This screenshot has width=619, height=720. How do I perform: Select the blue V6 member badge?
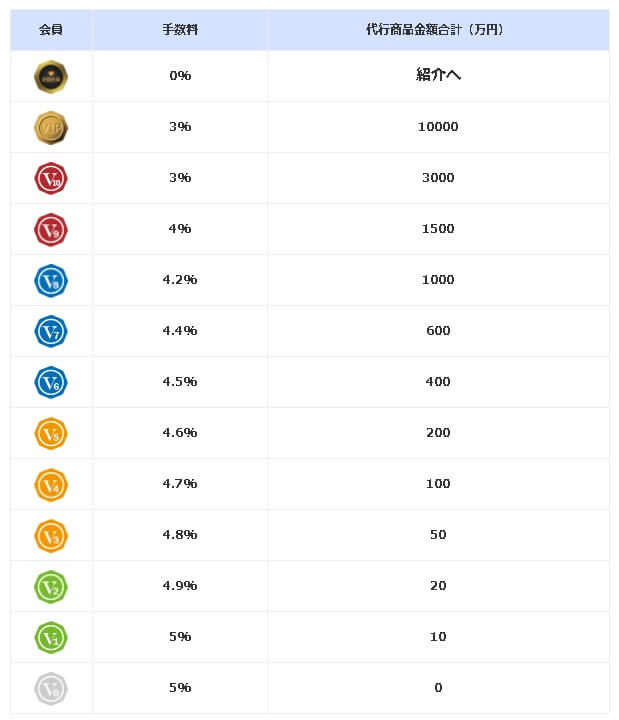tap(50, 382)
